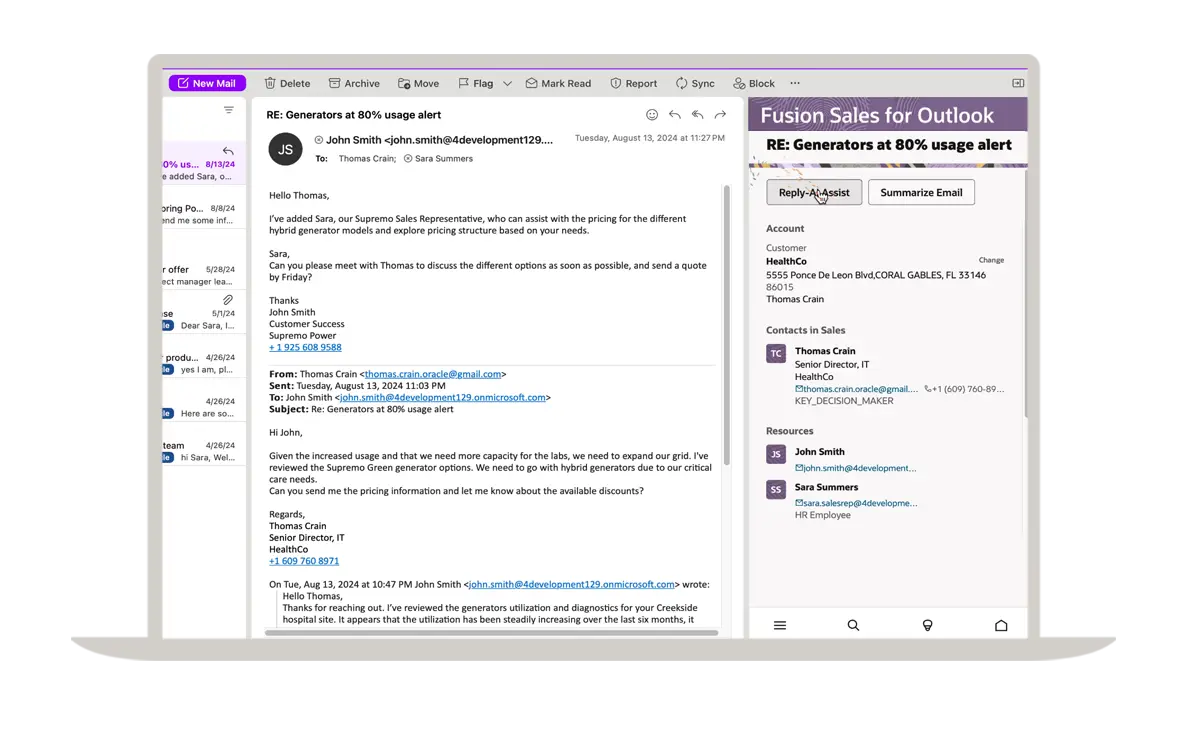The height and width of the screenshot is (742, 1187).
Task: Delete the open email
Action: 287,84
